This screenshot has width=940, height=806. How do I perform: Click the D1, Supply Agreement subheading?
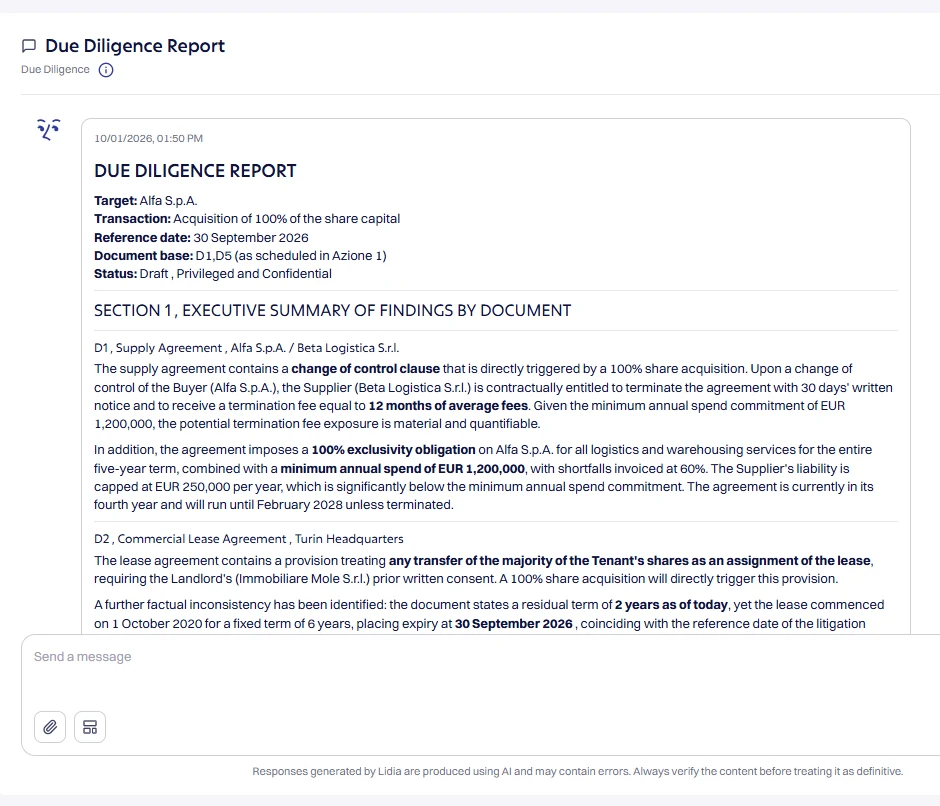(x=246, y=348)
